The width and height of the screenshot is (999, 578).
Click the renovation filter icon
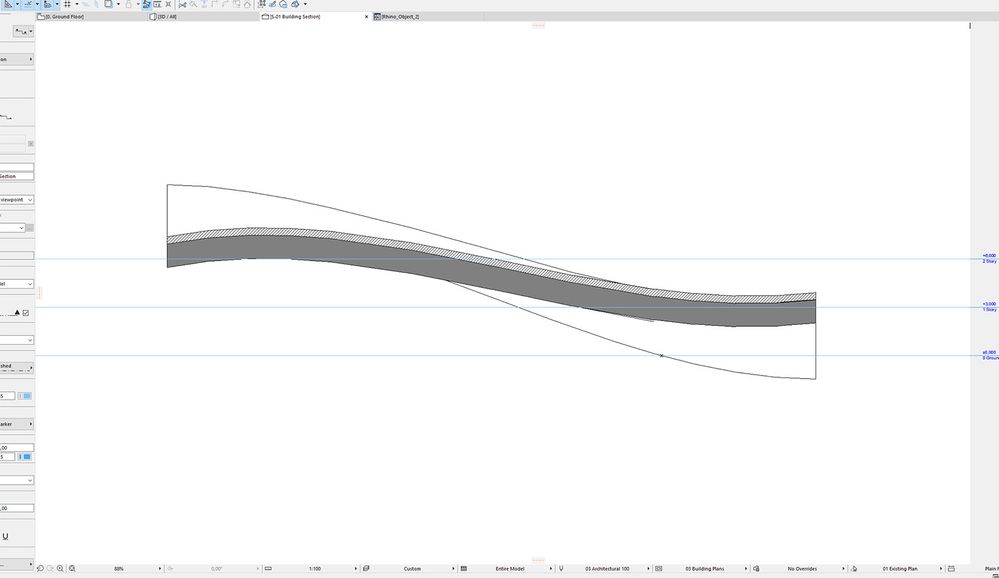[x=854, y=568]
